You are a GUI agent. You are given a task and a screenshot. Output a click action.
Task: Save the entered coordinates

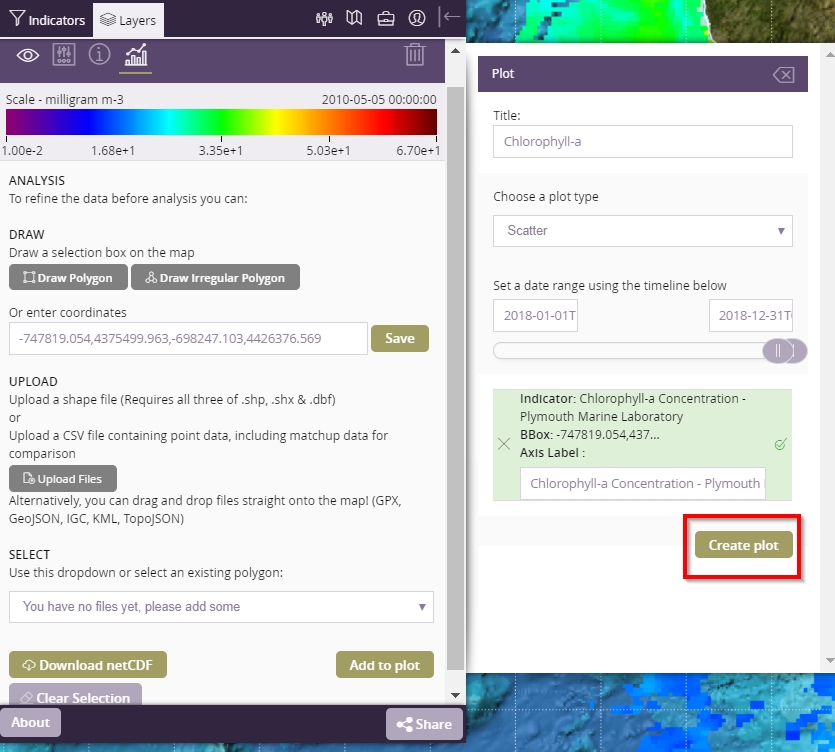pos(400,339)
